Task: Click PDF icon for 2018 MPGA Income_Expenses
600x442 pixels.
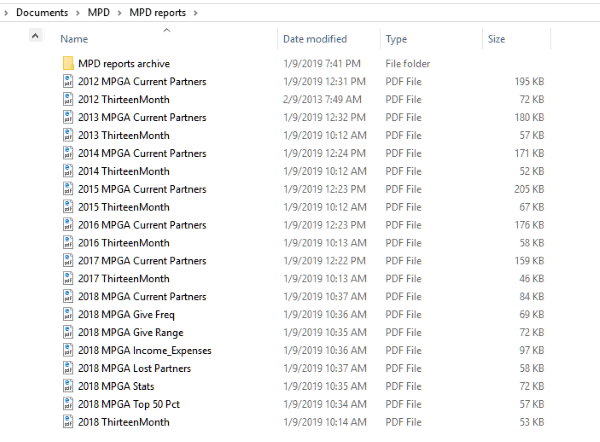Action: (x=68, y=351)
